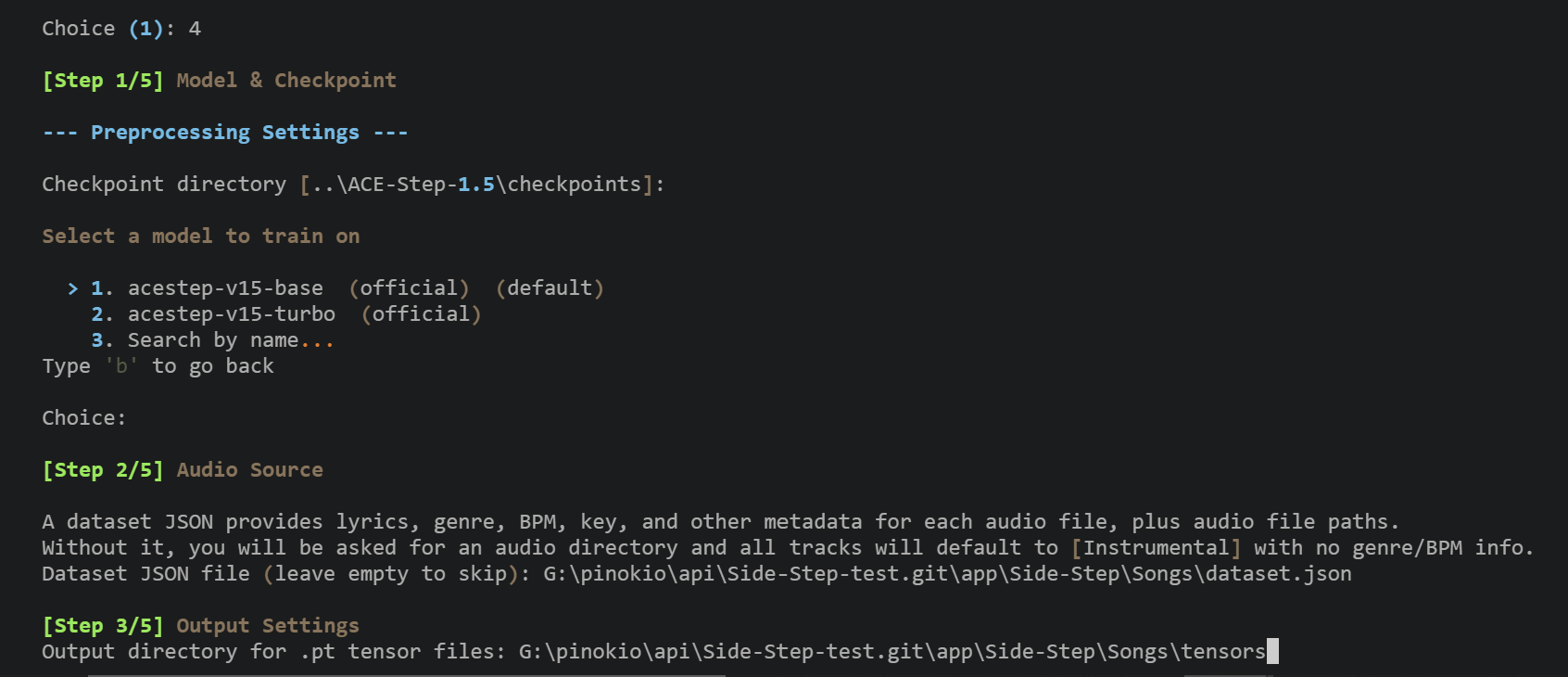The image size is (1568, 677).
Task: Click the selection arrow beside option 1
Action: coord(73,288)
